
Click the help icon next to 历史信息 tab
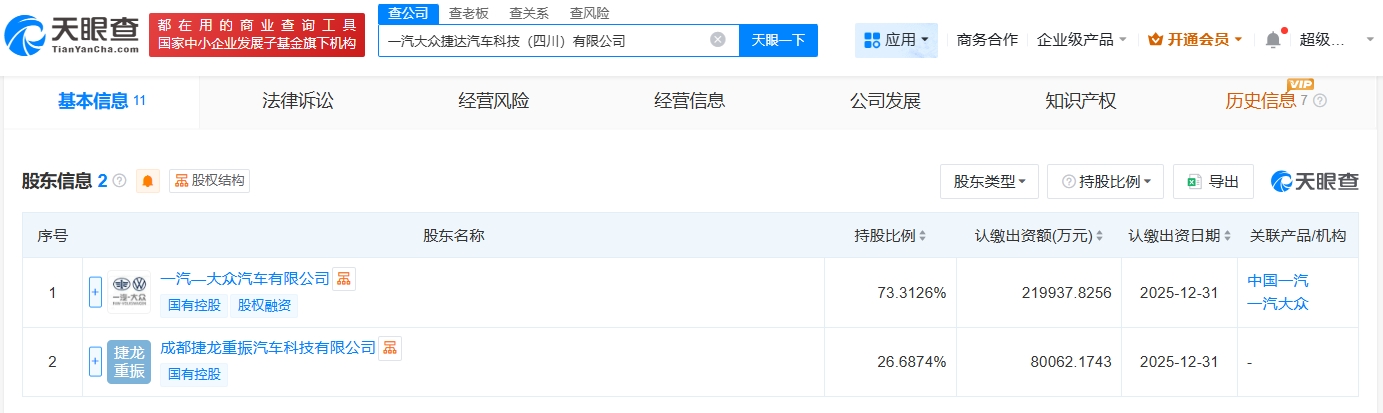point(1320,101)
